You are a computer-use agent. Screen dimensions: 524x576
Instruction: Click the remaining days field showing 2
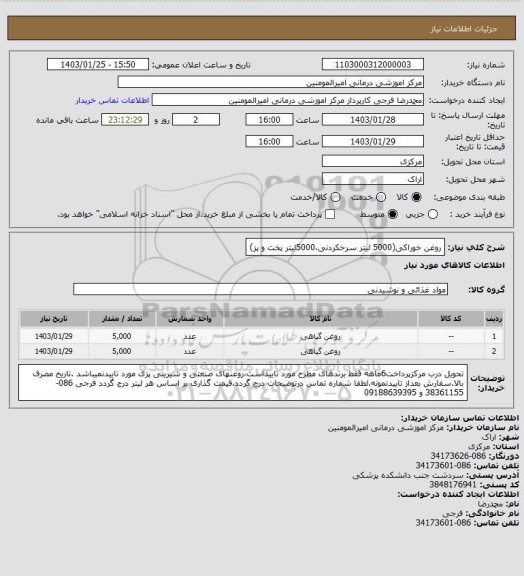click(x=196, y=120)
